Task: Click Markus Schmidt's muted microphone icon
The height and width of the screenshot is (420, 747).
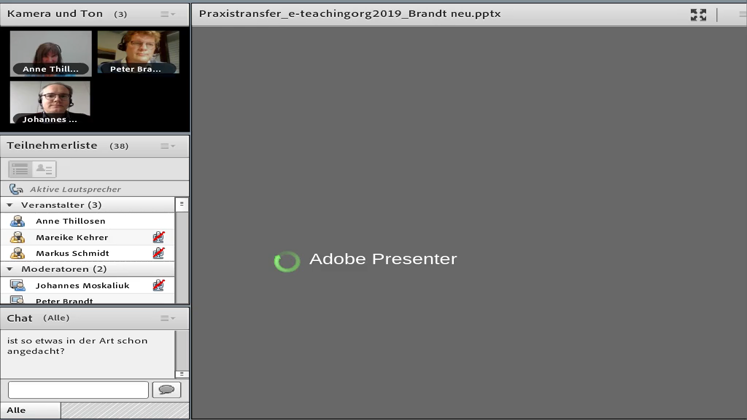Action: pos(158,253)
